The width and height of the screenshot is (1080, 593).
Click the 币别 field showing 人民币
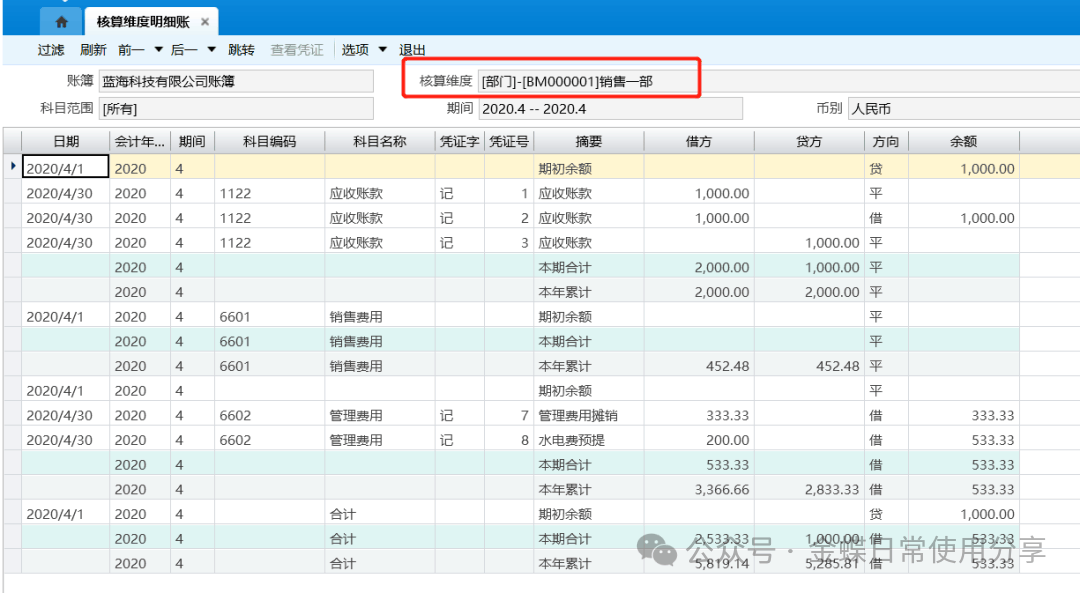960,108
